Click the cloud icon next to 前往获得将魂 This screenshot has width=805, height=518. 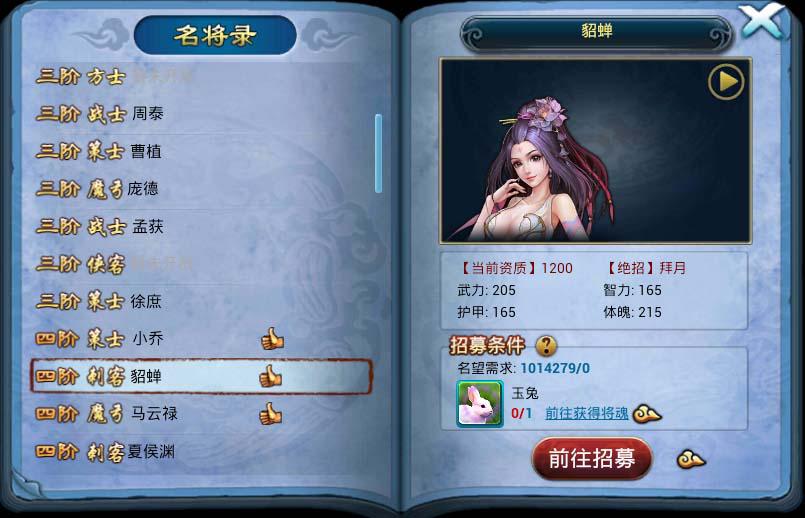pos(647,414)
